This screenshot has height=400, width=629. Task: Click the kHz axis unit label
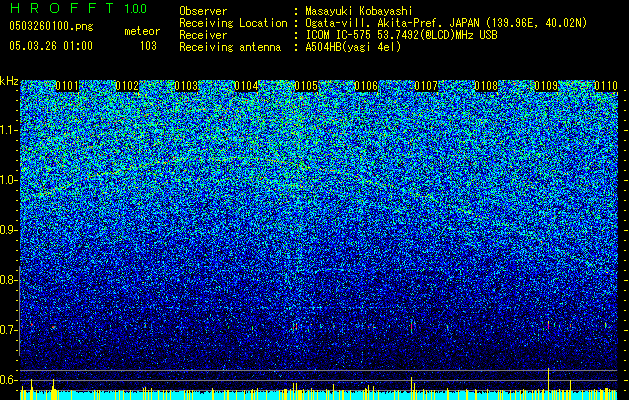click(x=9, y=81)
